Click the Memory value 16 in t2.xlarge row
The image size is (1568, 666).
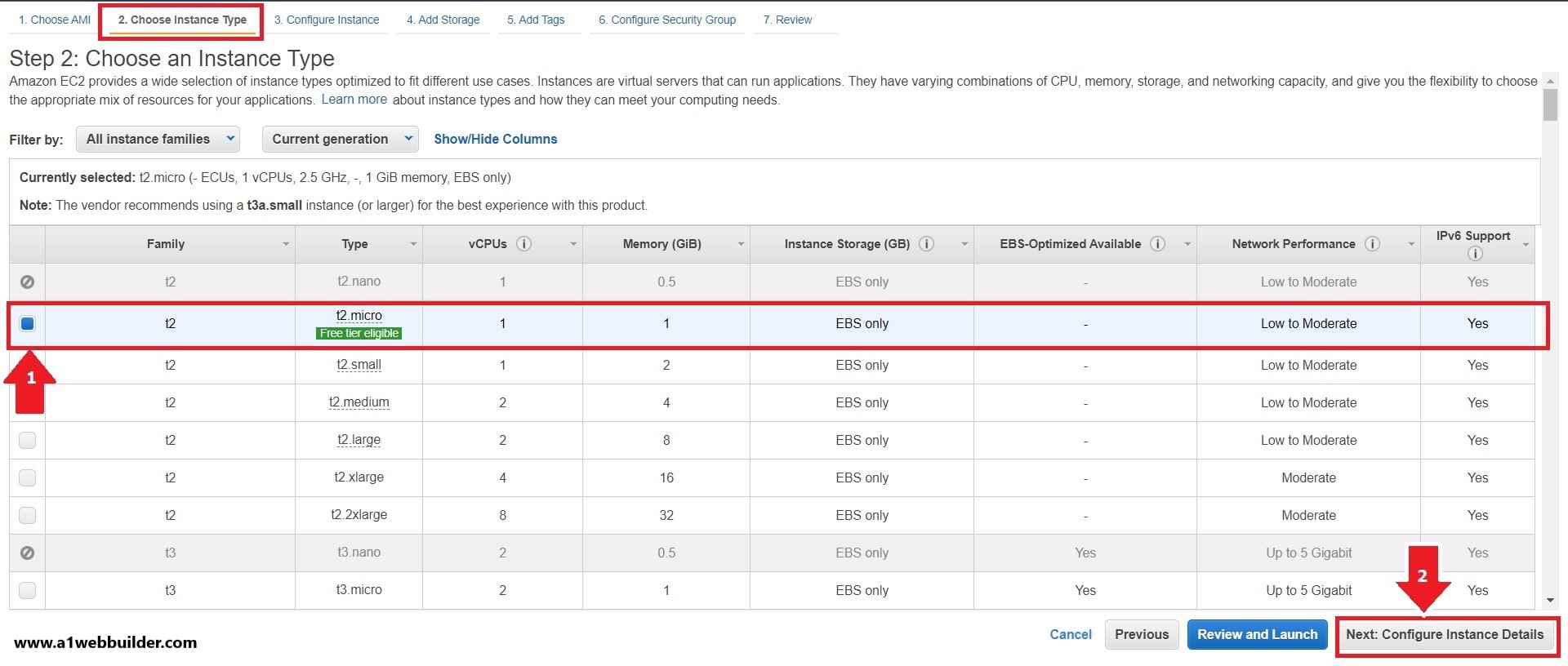pyautogui.click(x=666, y=477)
